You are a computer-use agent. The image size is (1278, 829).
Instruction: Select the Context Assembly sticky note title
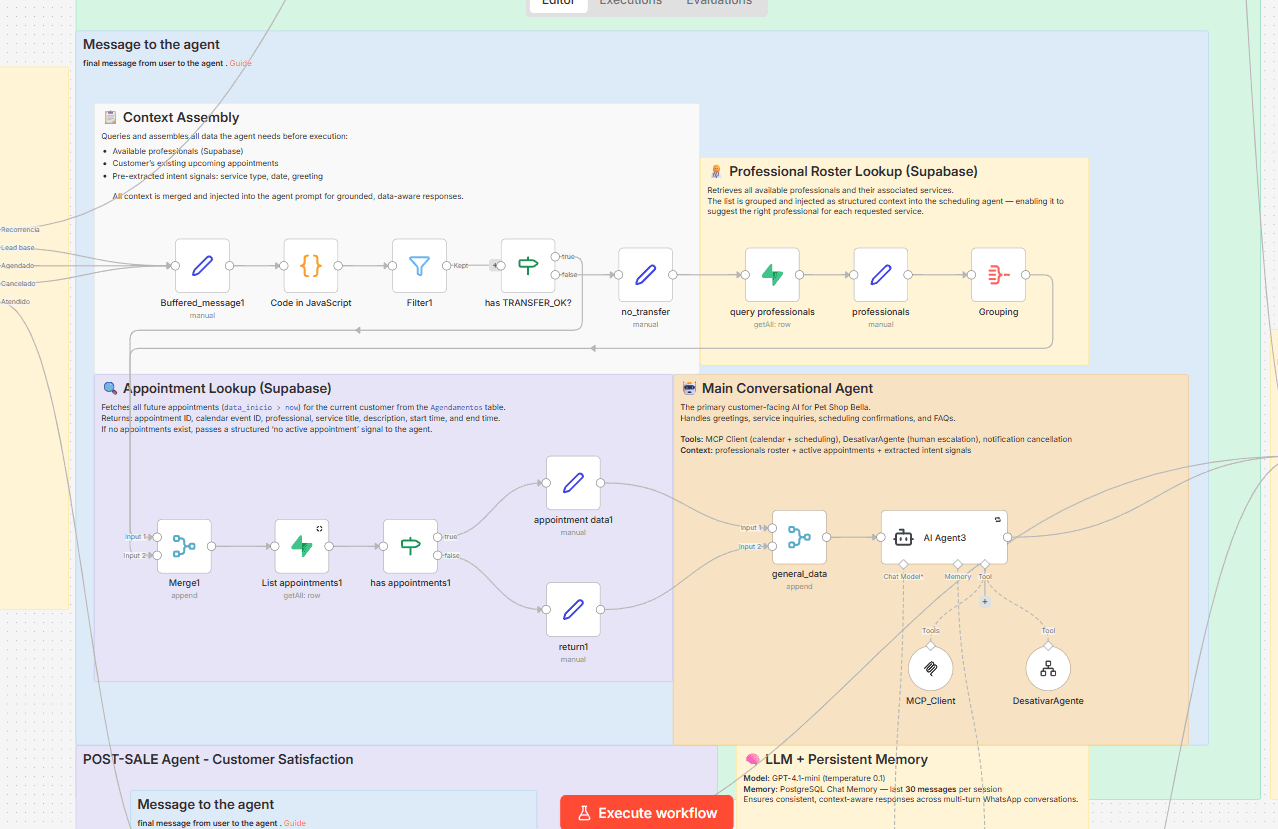(x=181, y=118)
